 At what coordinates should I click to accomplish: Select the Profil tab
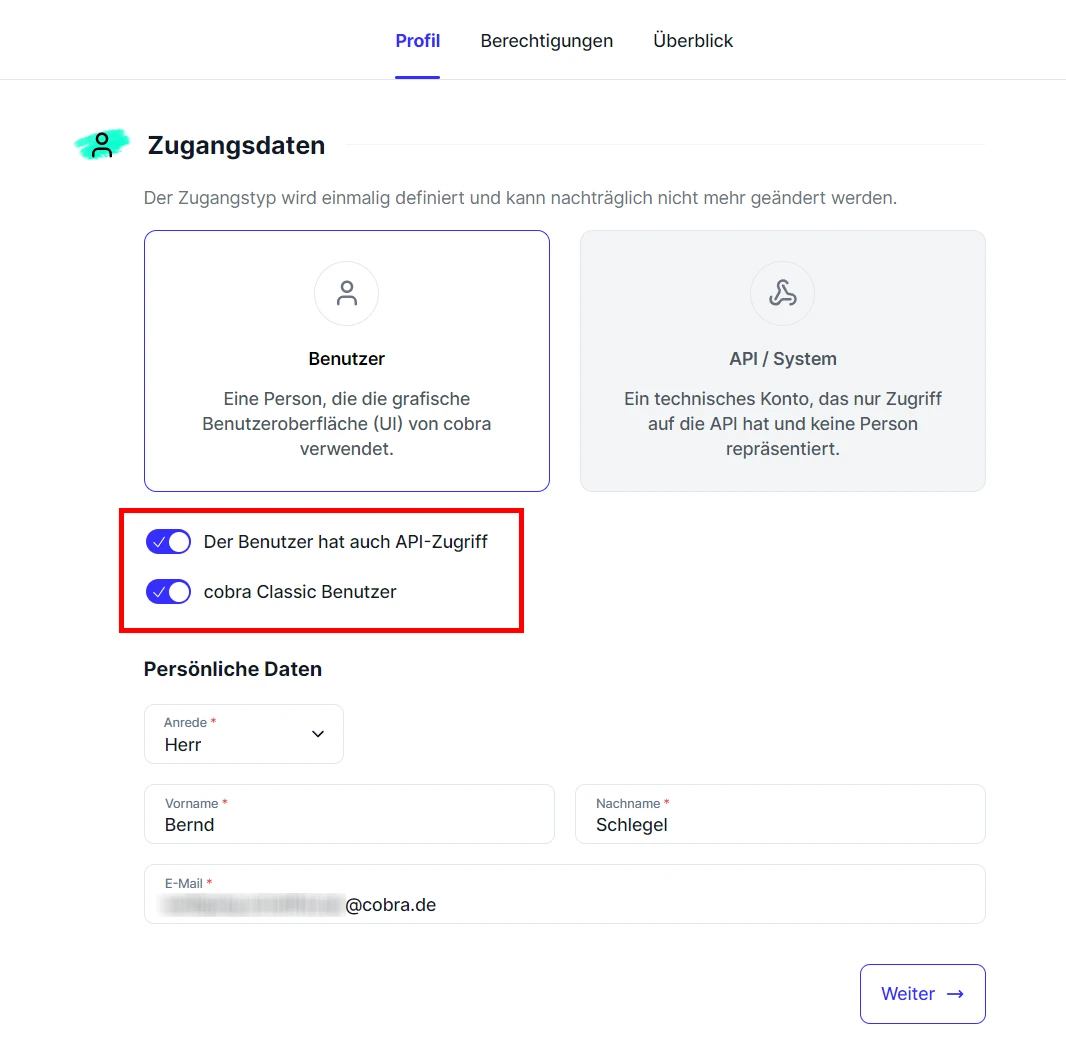[417, 41]
